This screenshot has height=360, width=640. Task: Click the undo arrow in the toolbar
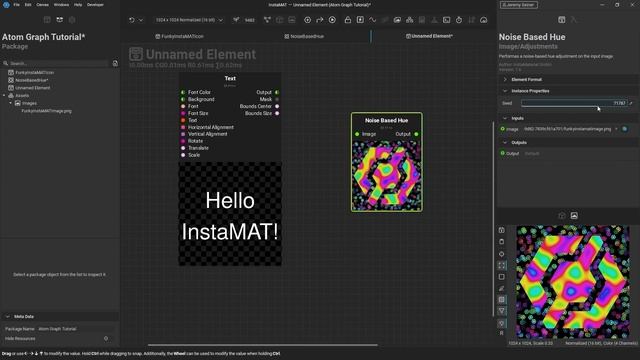(x=131, y=20)
